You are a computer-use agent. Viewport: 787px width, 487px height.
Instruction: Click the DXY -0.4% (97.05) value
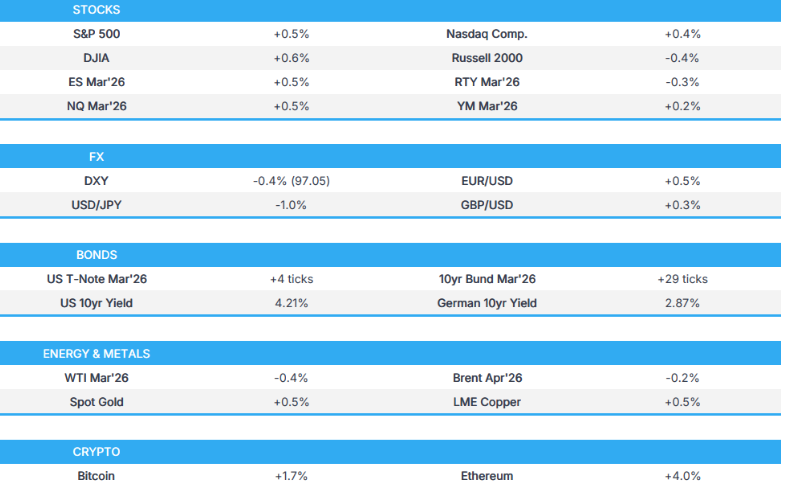coord(291,181)
